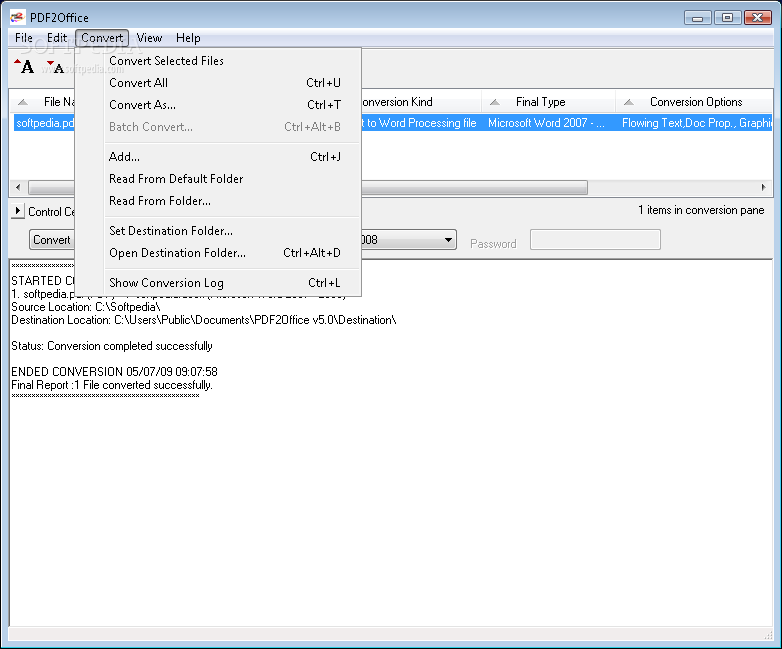This screenshot has width=782, height=649.
Task: Click the 'Destination Location' log line
Action: [x=203, y=320]
